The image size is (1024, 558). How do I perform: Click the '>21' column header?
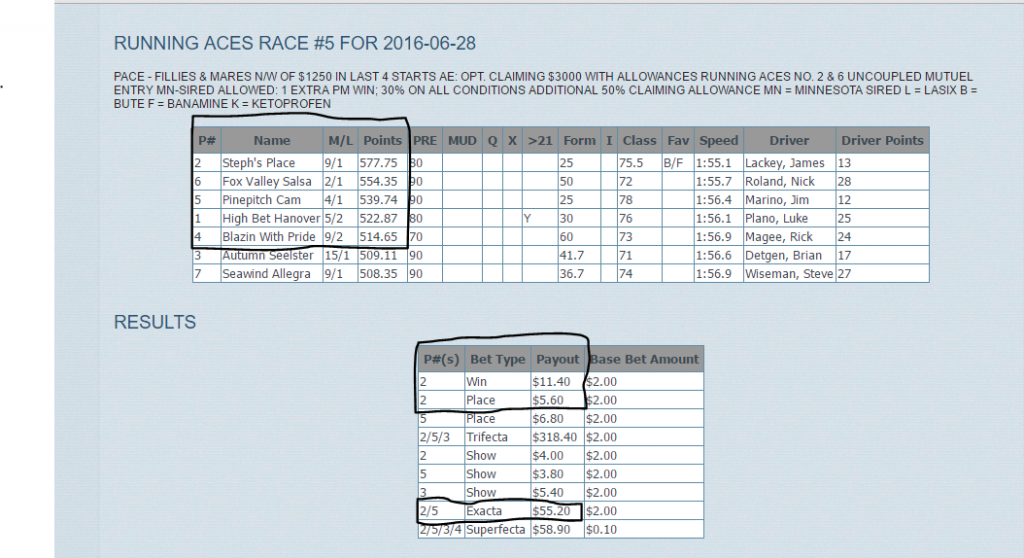[539, 140]
